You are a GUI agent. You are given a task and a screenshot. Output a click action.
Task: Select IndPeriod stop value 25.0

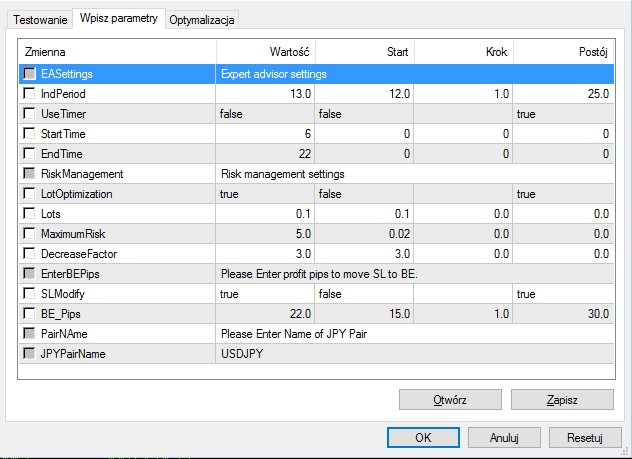[563, 94]
